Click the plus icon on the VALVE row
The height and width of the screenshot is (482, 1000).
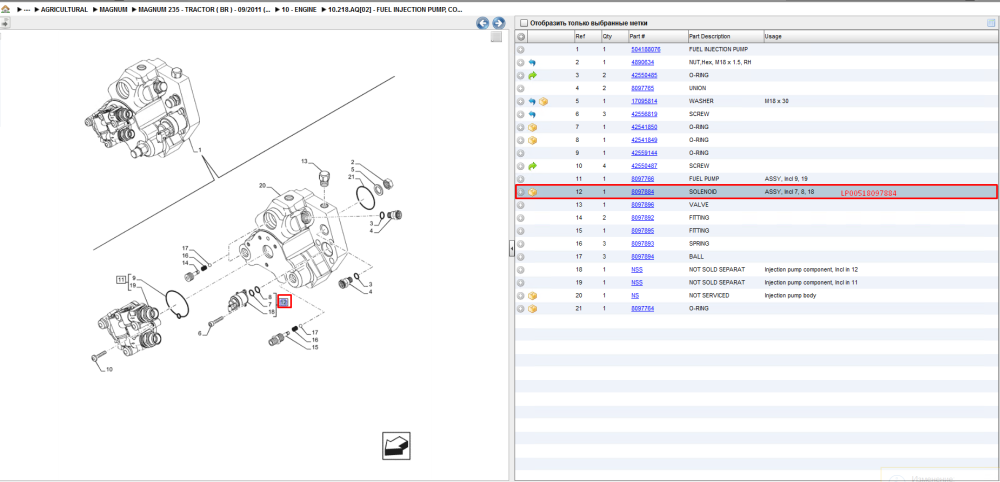(x=520, y=205)
